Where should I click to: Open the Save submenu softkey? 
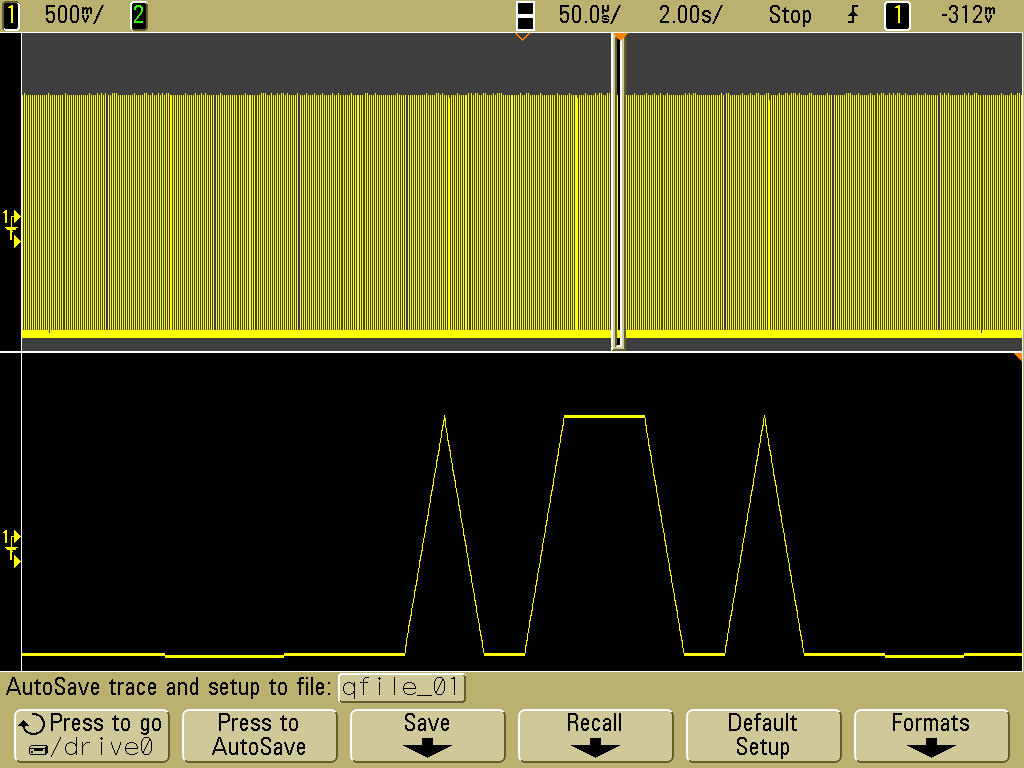tap(427, 735)
